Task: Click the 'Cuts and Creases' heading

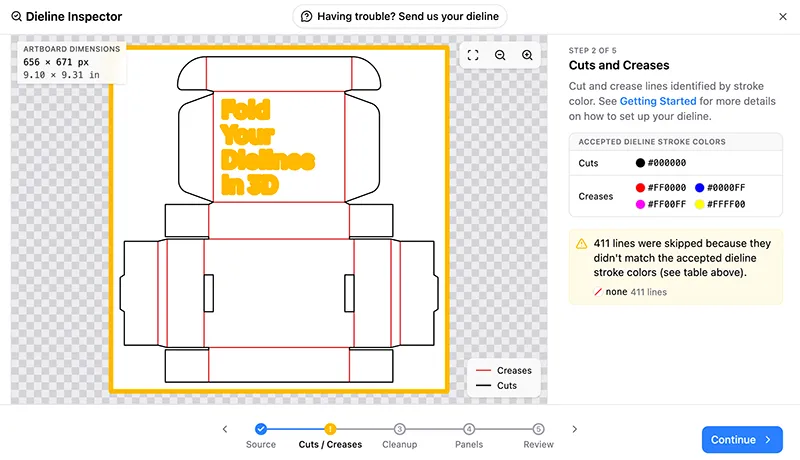Action: (619, 65)
